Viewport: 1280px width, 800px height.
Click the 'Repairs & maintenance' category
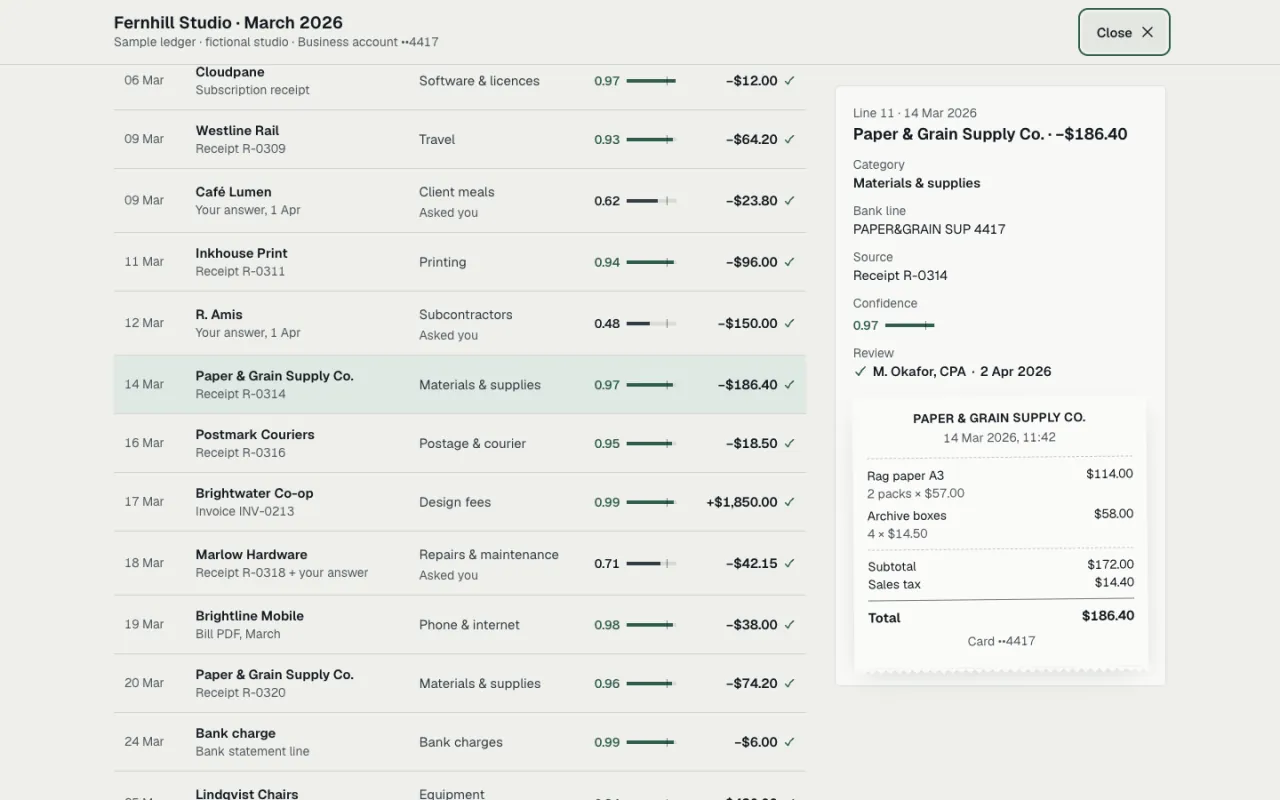point(488,555)
